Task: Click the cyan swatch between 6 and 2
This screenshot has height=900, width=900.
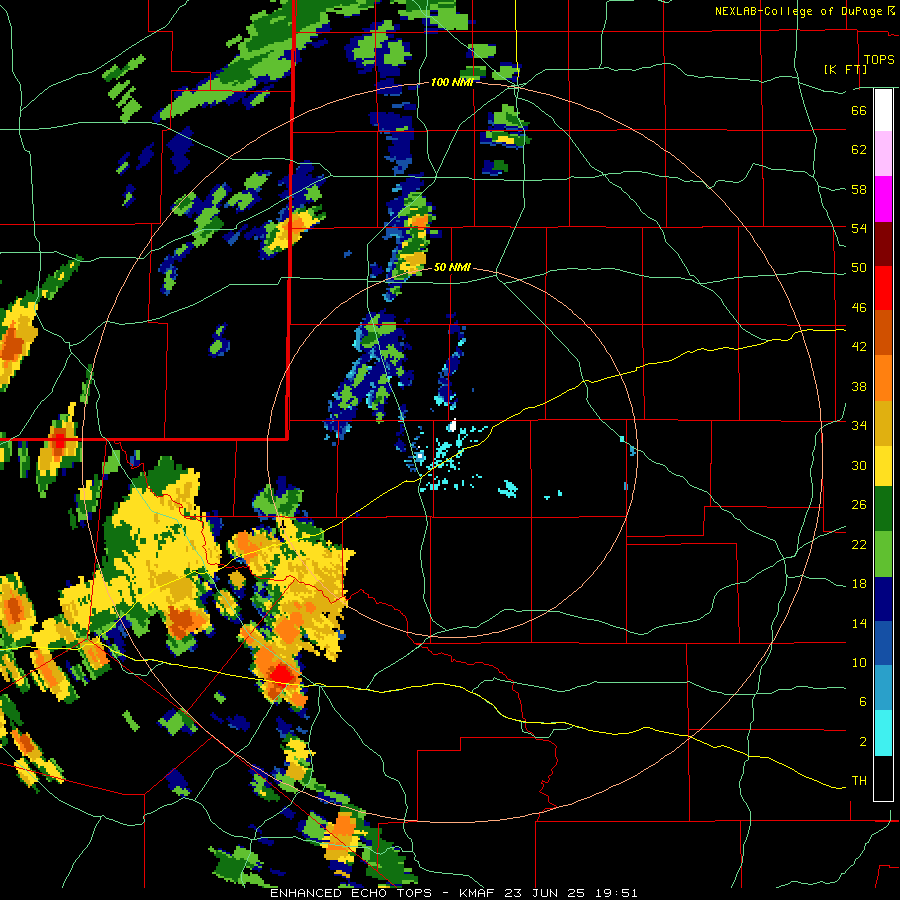Action: pos(883,732)
